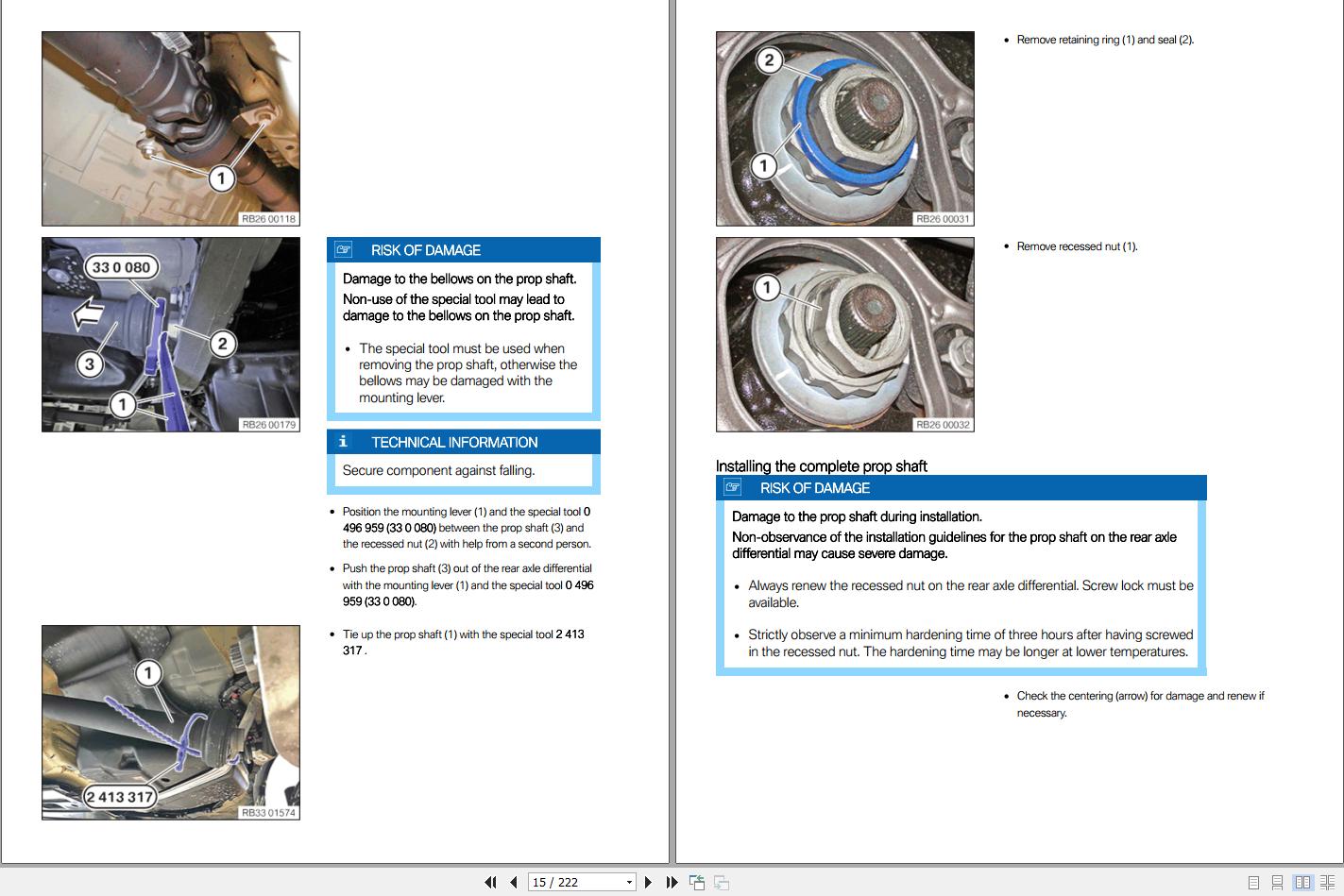Click the special tool 33 0 080 image
The height and width of the screenshot is (896, 1344).
(x=171, y=334)
